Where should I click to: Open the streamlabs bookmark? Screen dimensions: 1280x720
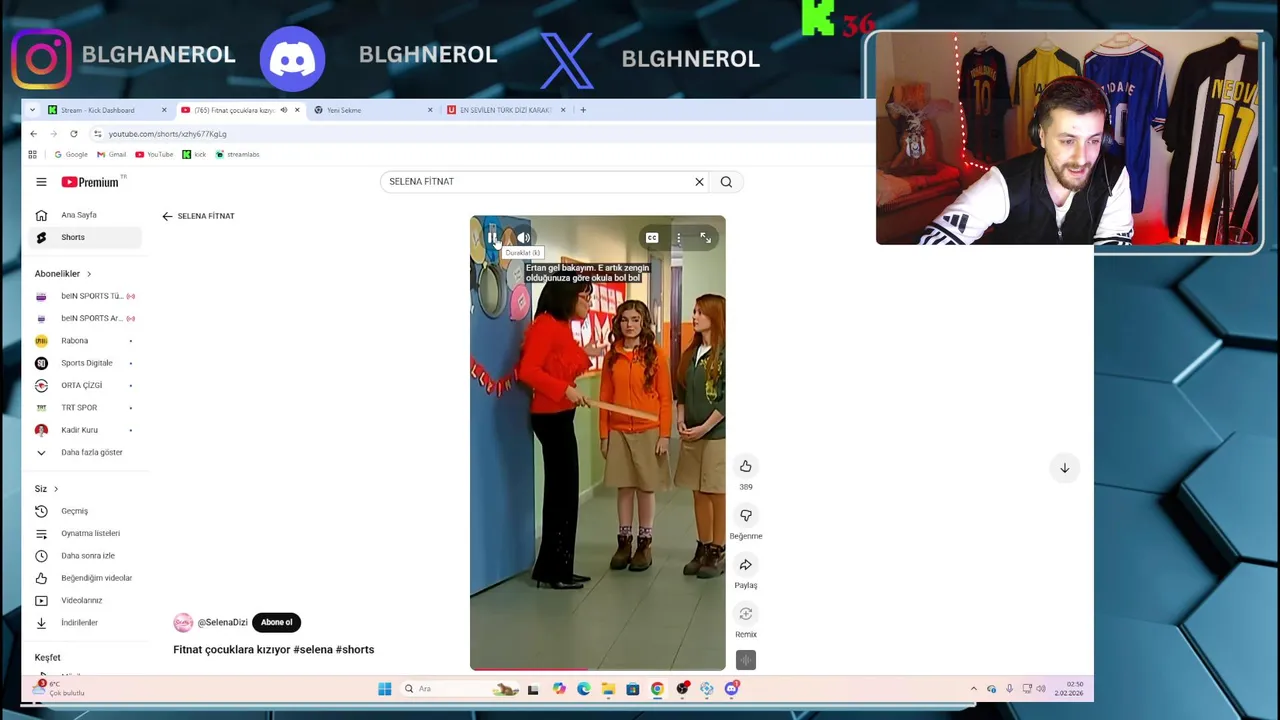[x=237, y=155]
